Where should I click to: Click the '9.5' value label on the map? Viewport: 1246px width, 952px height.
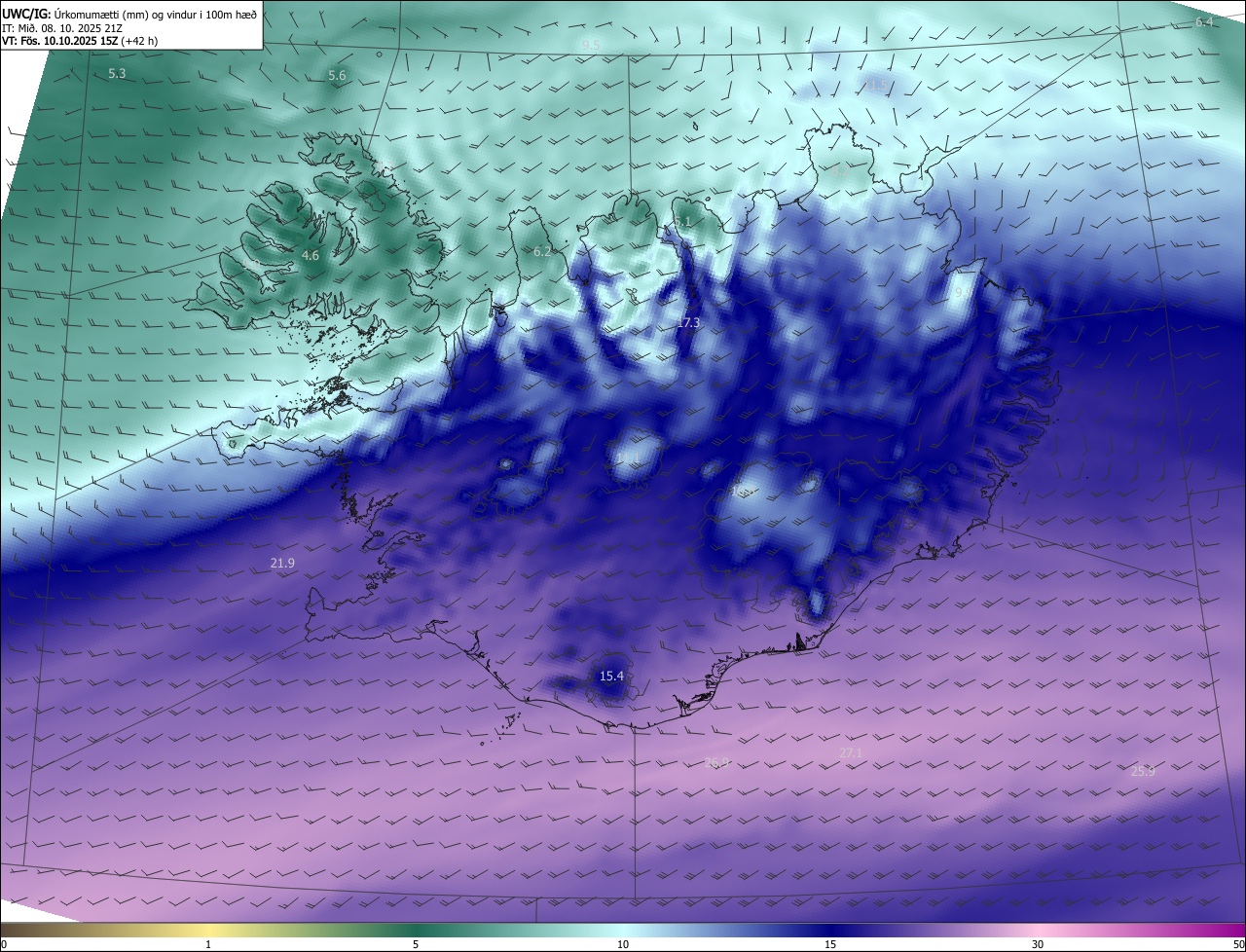[591, 46]
